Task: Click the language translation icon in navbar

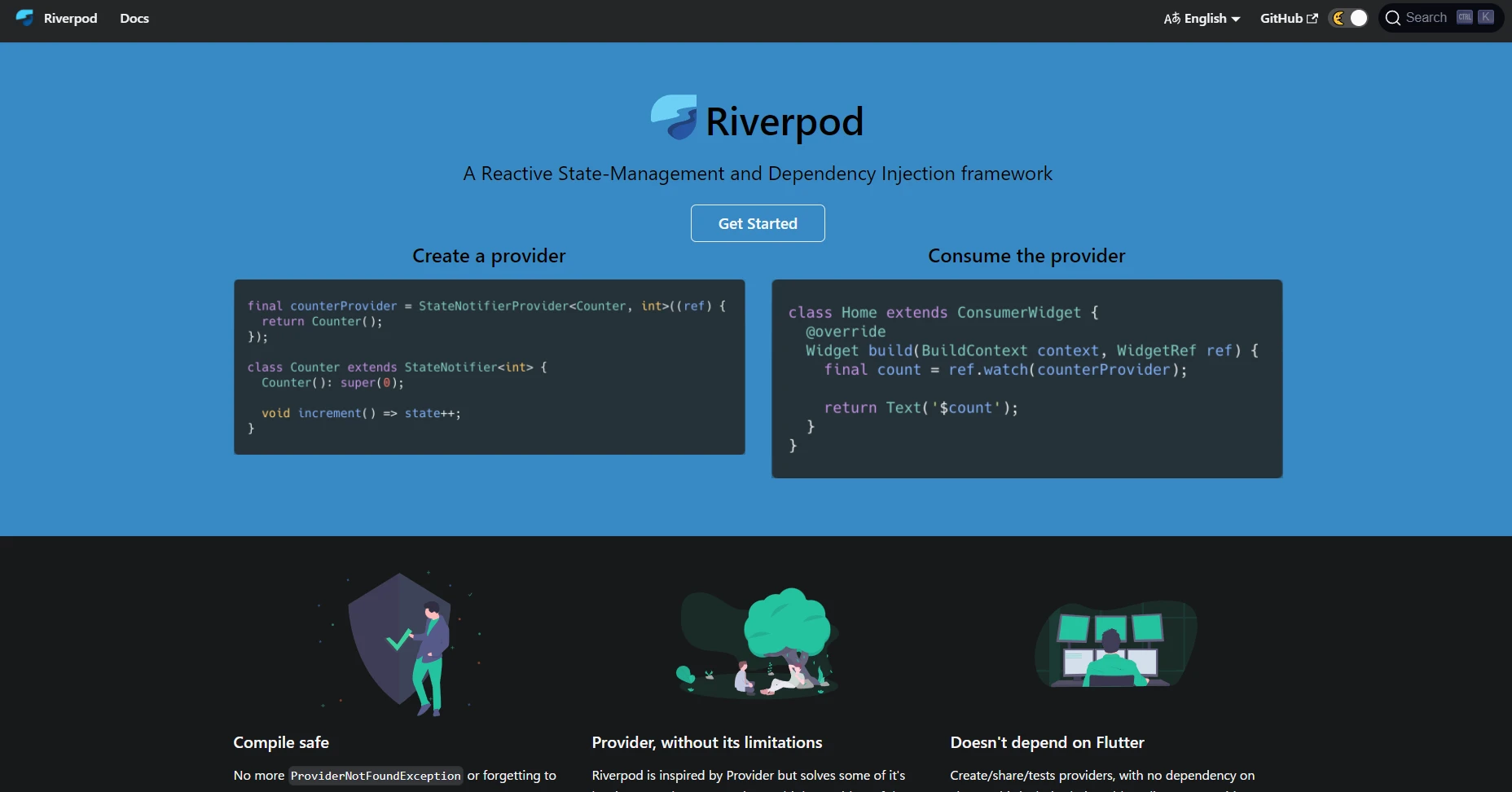Action: point(1173,18)
